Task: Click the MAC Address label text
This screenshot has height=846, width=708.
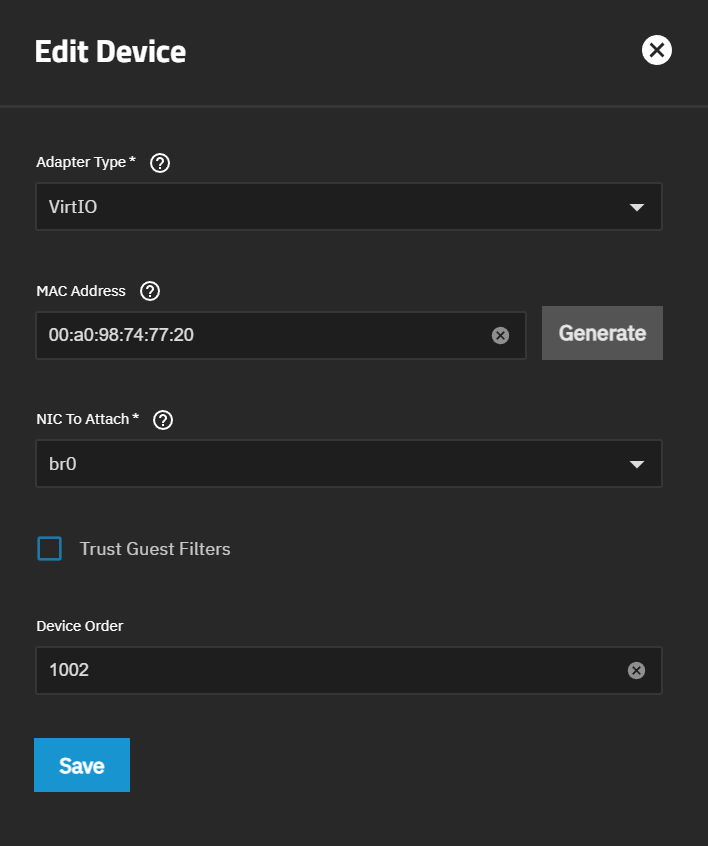Action: pos(81,291)
